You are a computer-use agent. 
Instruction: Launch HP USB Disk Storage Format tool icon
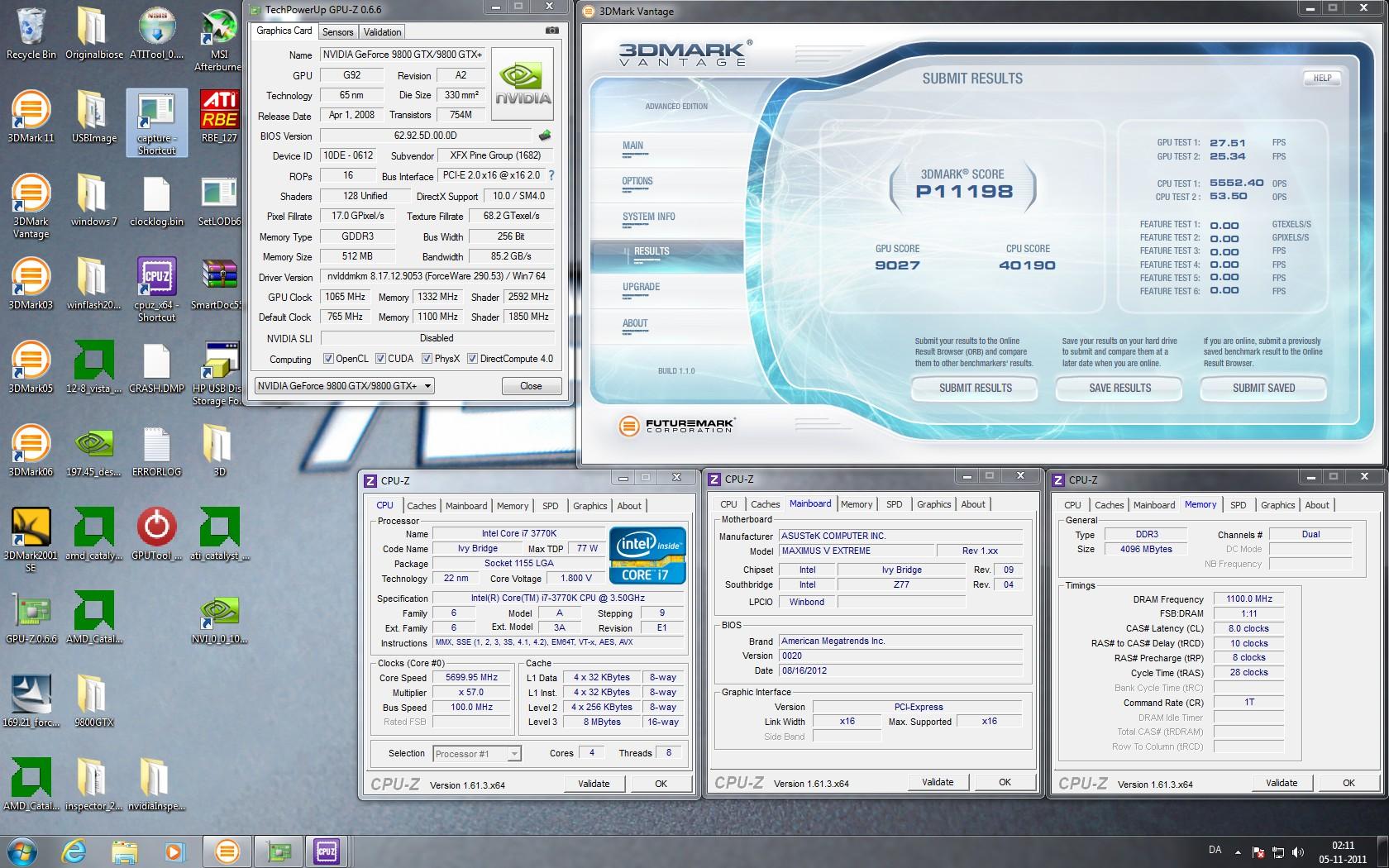219,373
